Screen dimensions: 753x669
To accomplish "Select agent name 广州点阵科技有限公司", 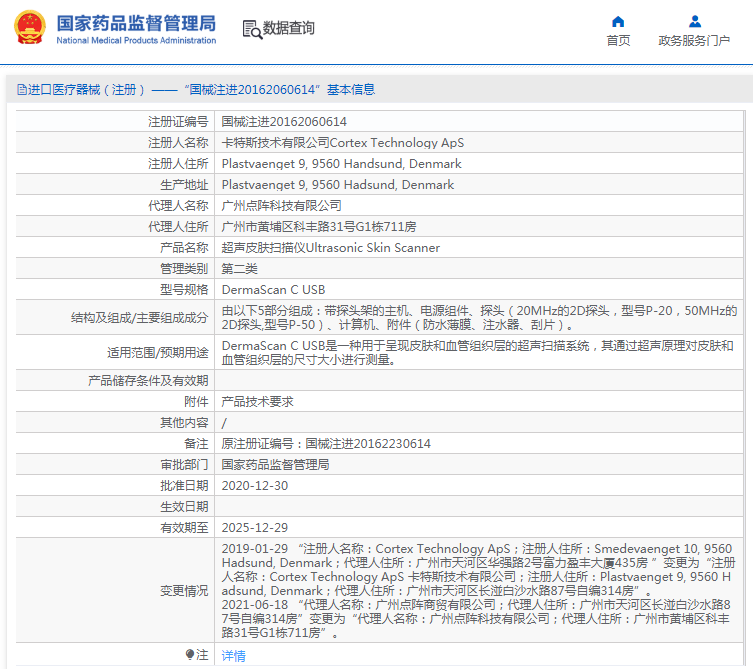I will (x=281, y=206).
